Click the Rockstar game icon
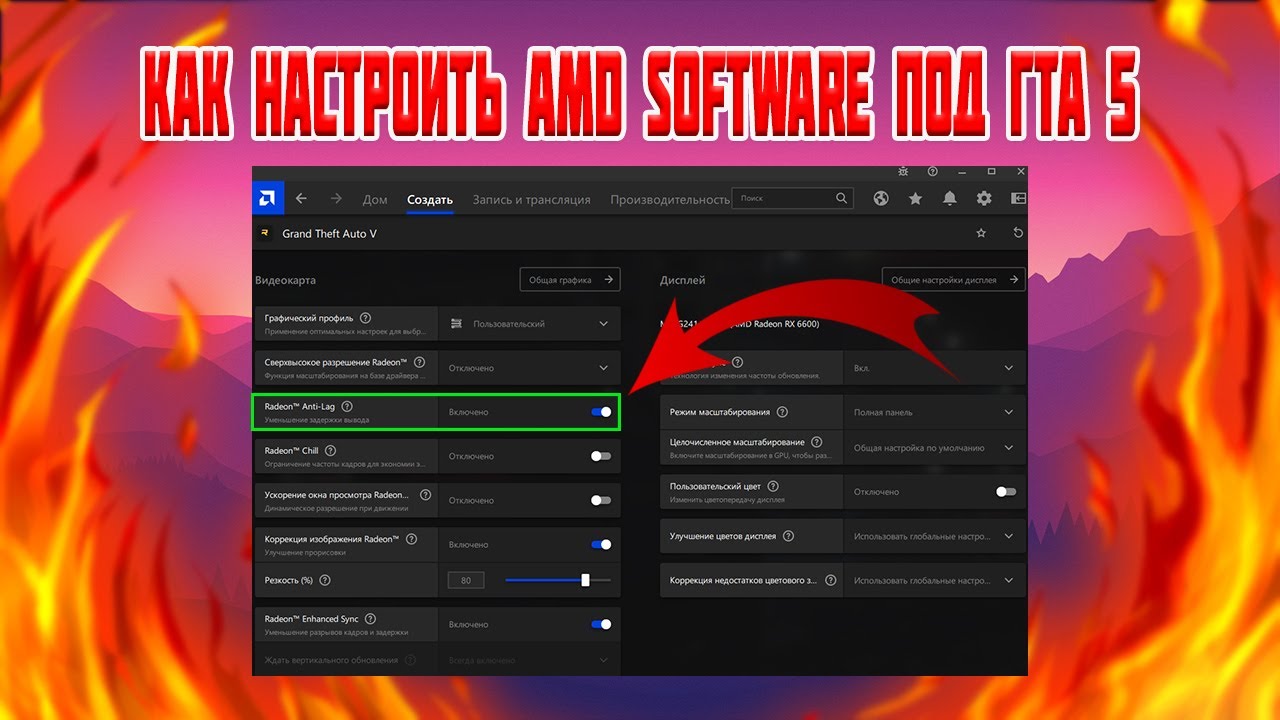 (x=265, y=233)
